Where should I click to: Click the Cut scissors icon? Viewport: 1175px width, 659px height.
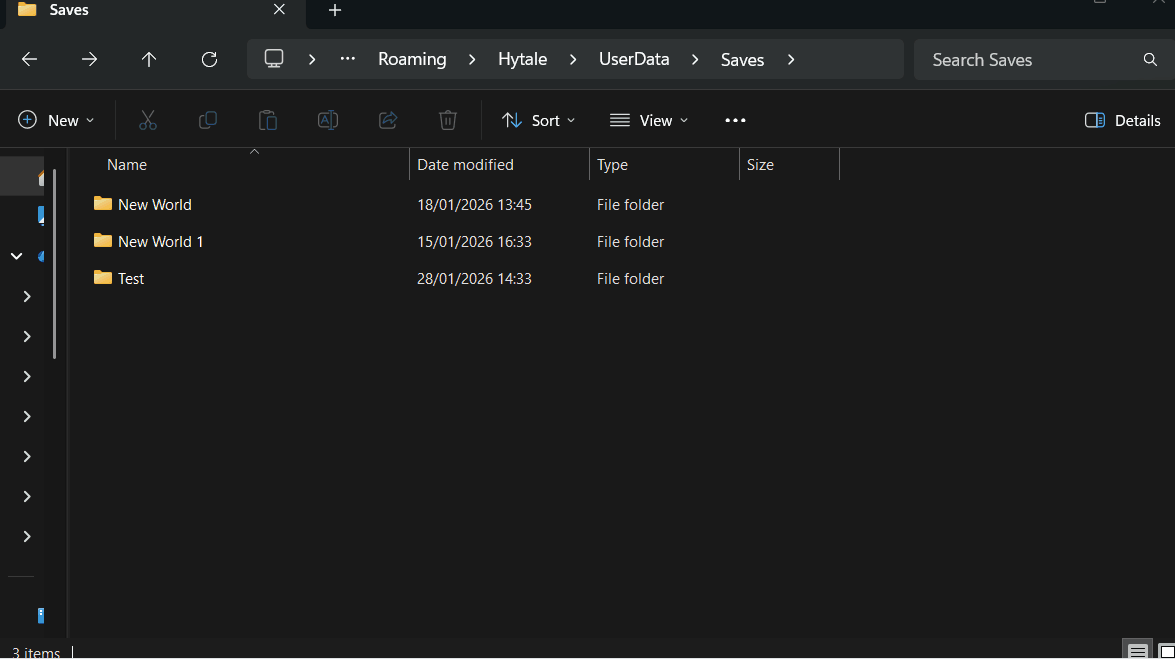coord(148,120)
